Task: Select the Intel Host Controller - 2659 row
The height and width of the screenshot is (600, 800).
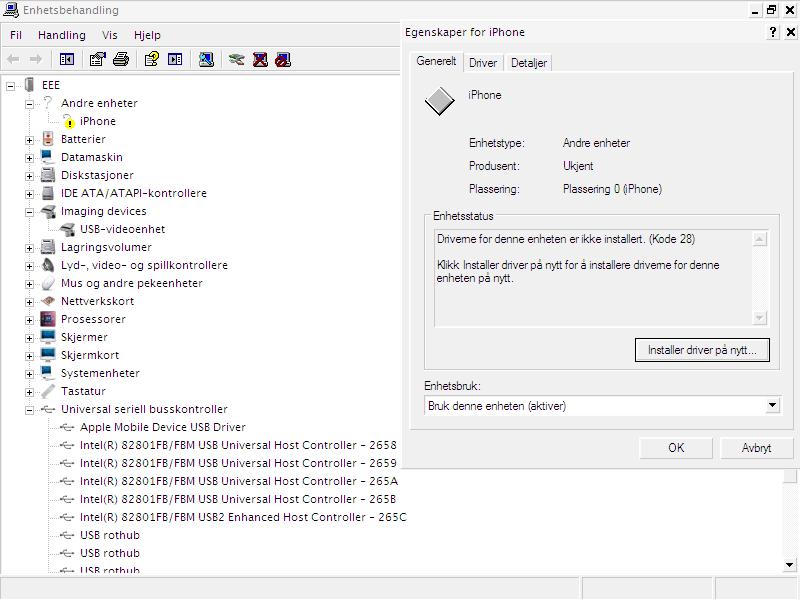Action: (238, 463)
